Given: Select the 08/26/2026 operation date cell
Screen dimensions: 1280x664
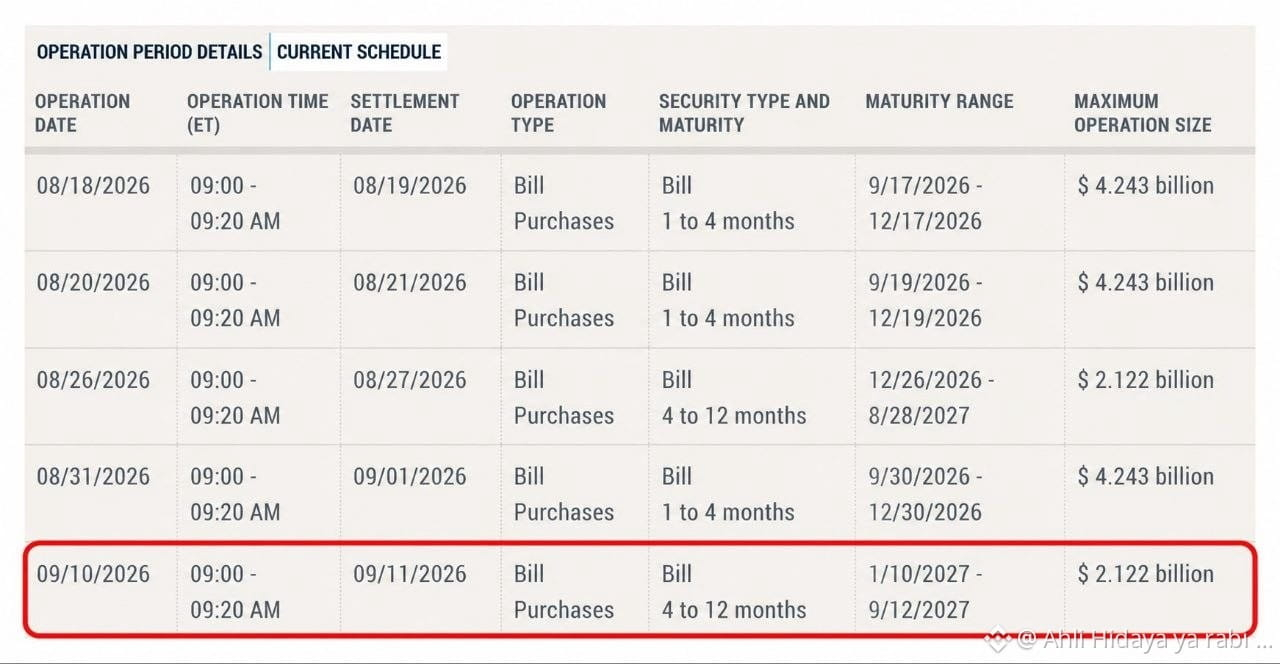Looking at the screenshot, I should [x=93, y=380].
